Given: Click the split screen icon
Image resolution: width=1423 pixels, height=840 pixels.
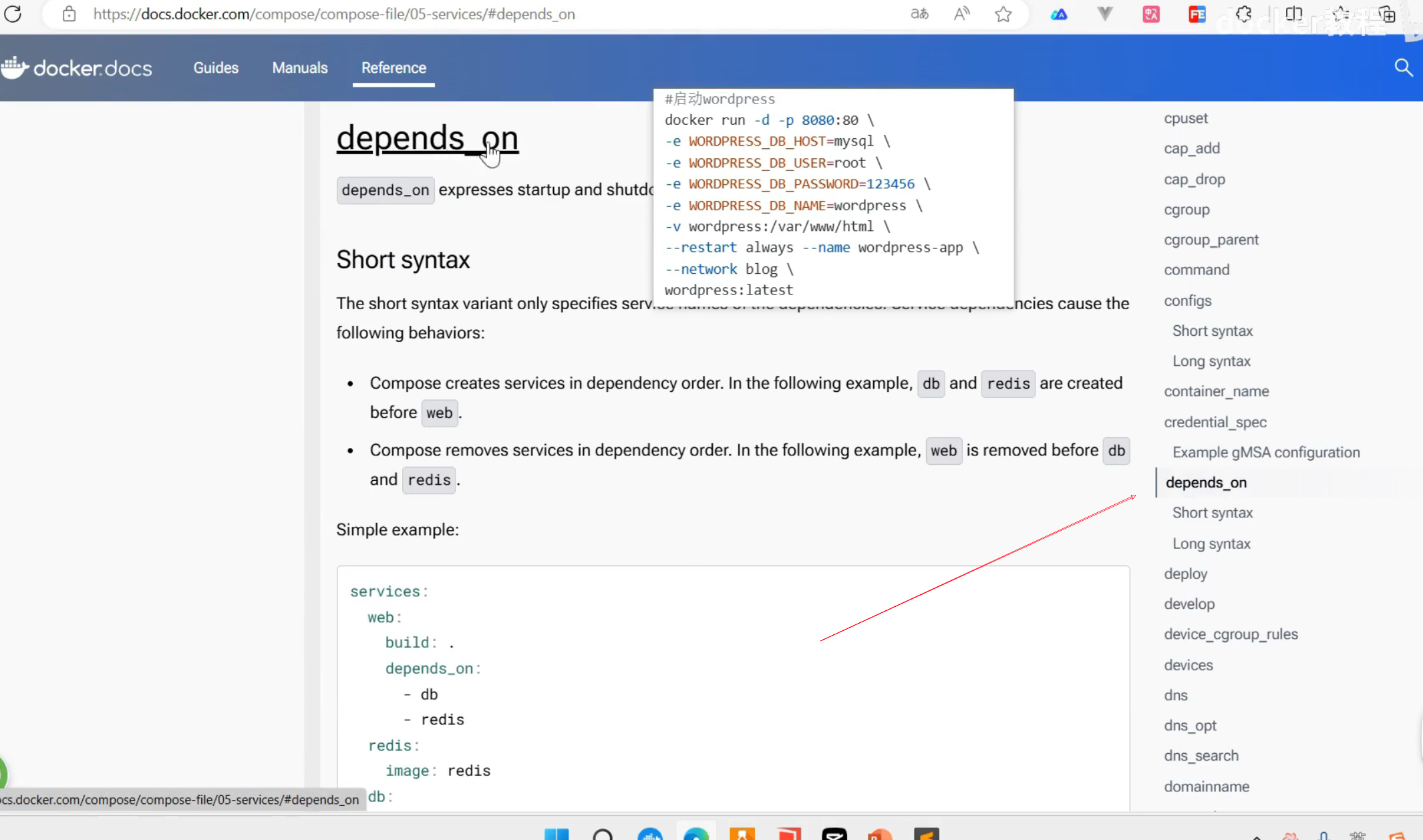Looking at the screenshot, I should pyautogui.click(x=1294, y=14).
